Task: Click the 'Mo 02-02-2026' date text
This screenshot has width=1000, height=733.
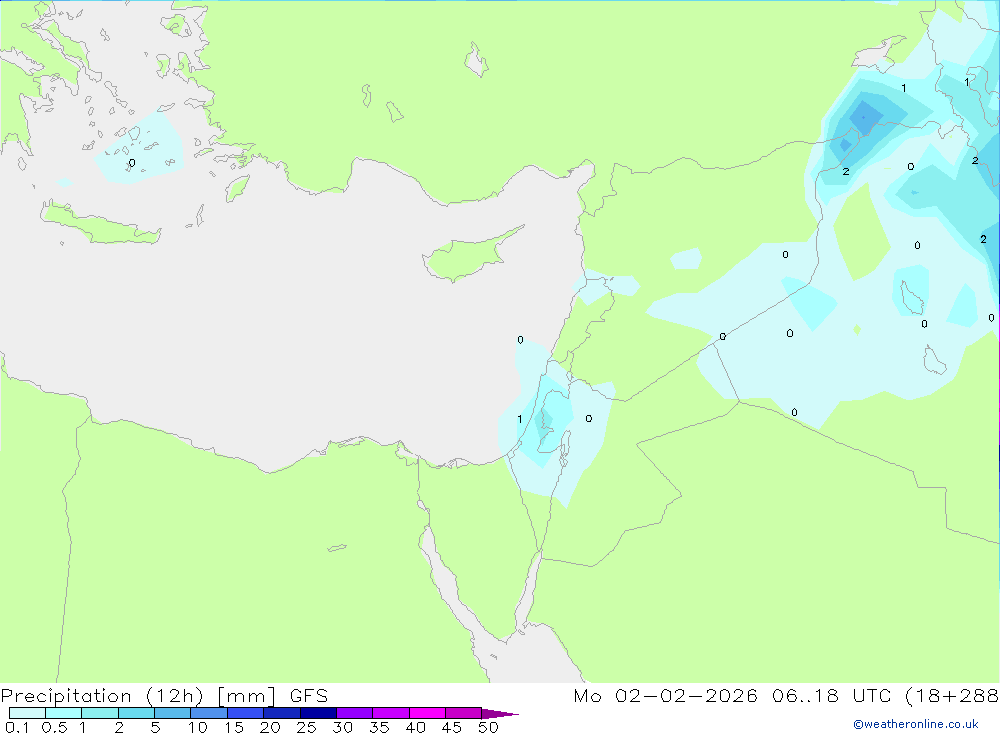Action: [665, 696]
